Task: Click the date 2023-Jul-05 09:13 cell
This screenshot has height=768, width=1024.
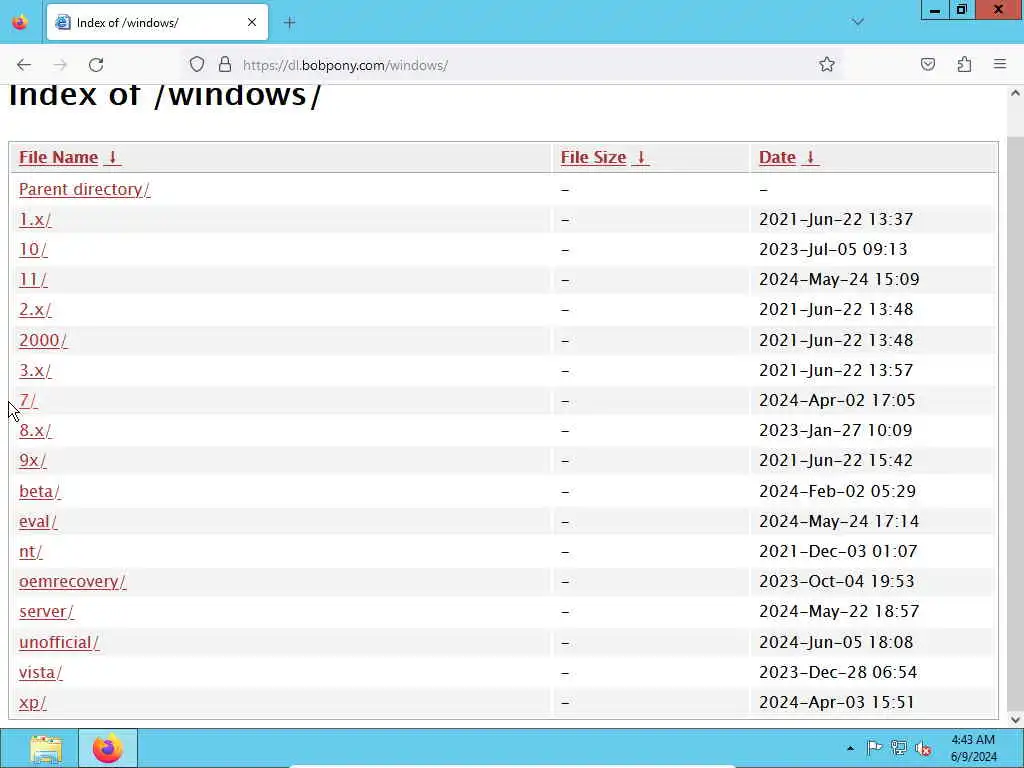Action: (833, 249)
